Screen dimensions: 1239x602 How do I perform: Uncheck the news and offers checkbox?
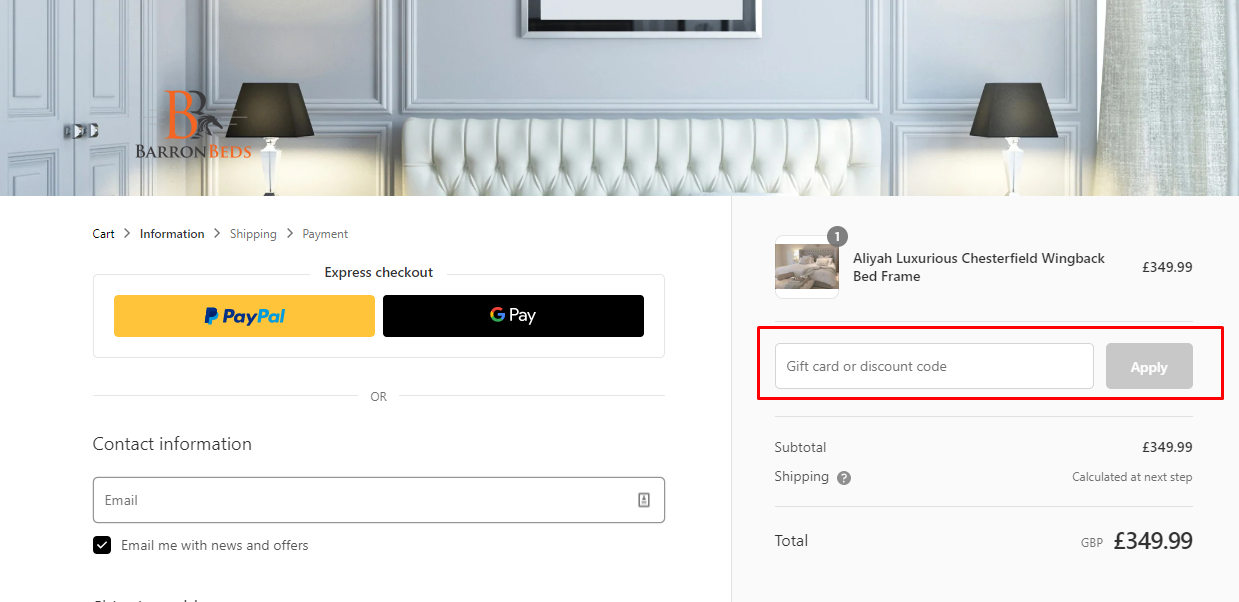pos(102,545)
